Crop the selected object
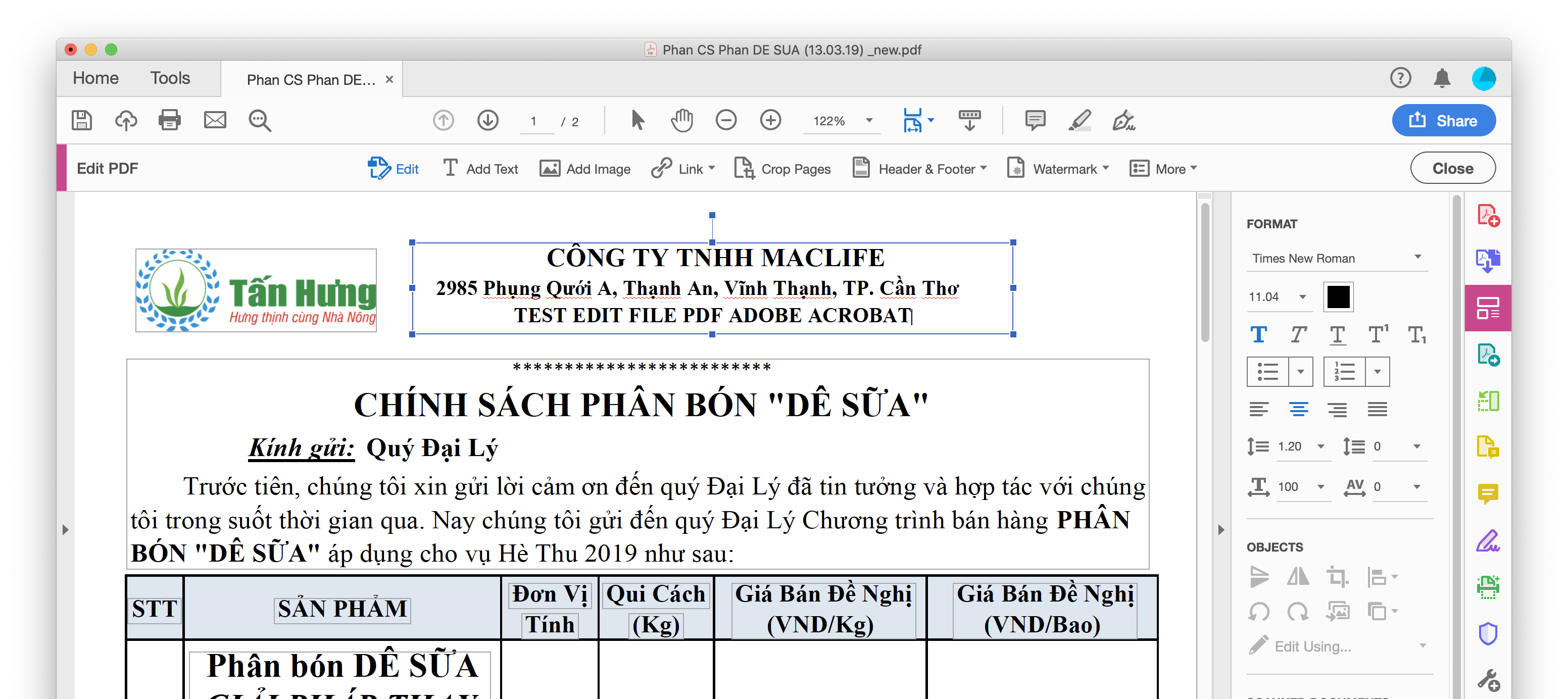This screenshot has width=1568, height=699. [1337, 577]
